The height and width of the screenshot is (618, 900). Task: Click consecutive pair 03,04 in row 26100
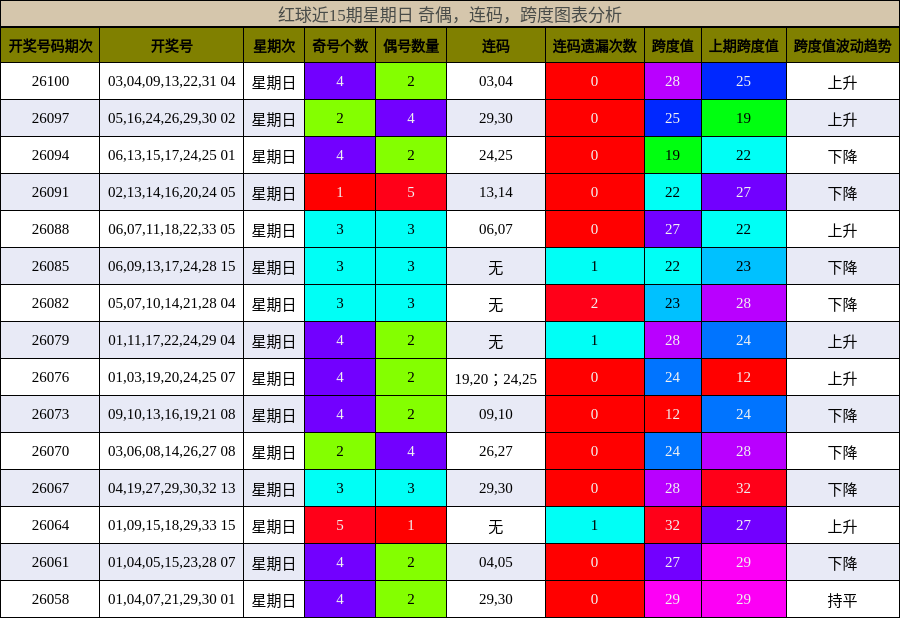496,81
